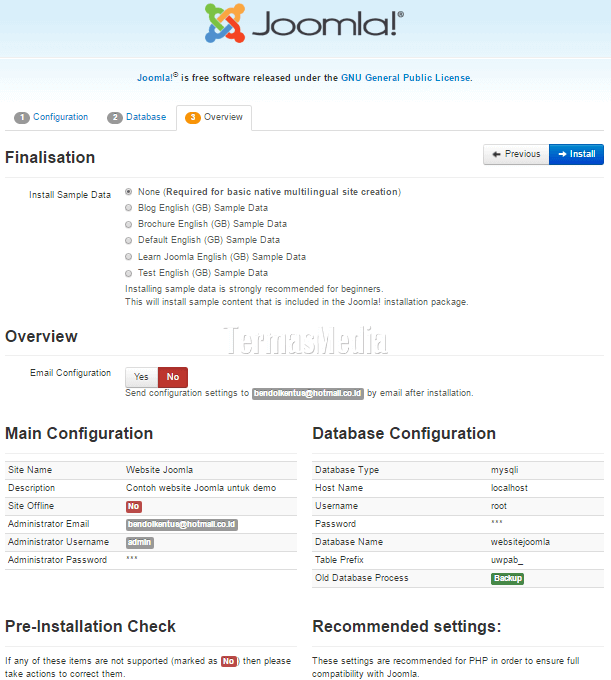The height and width of the screenshot is (680, 611).
Task: Select Learn Joomla English (GB) Sample Data
Action: point(128,257)
